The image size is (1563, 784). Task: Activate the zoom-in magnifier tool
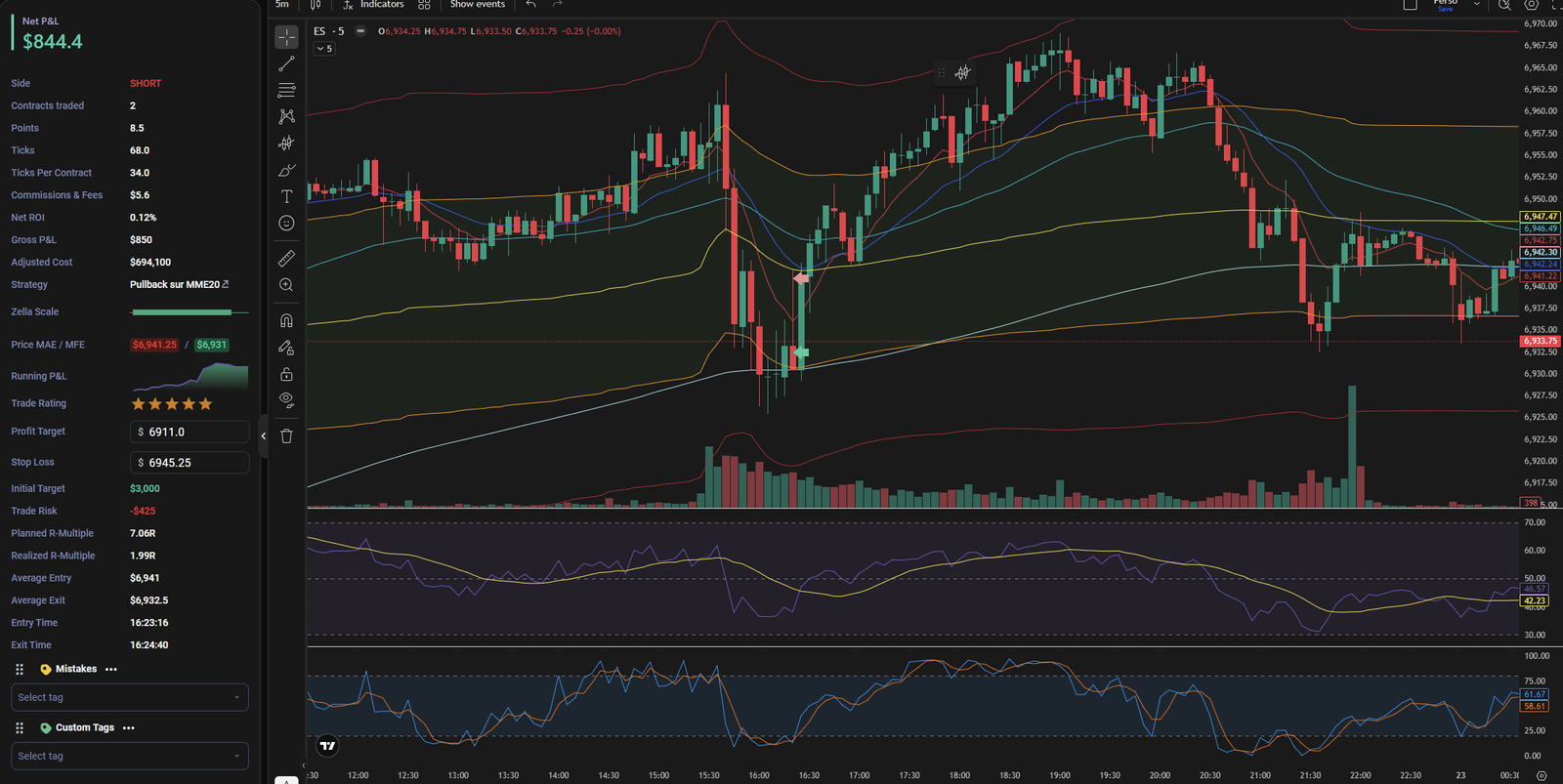(286, 285)
